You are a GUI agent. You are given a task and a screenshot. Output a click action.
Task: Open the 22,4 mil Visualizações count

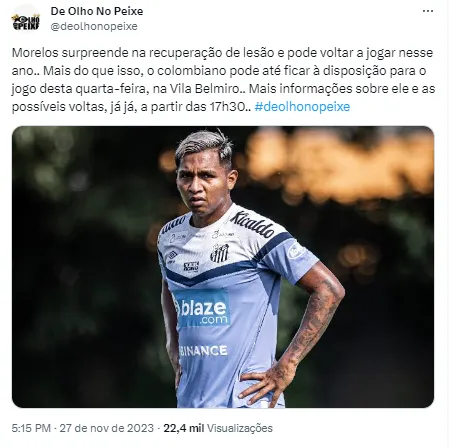218,428
